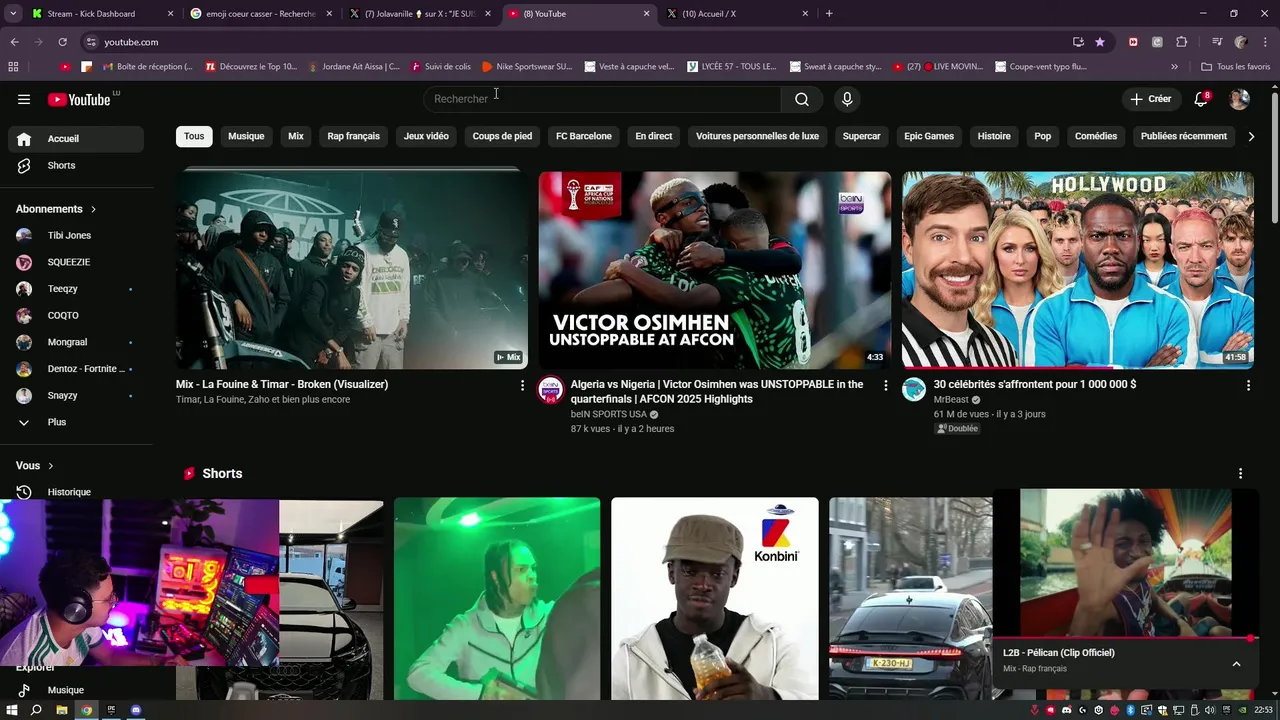Open the Shorts section options menu
The image size is (1280, 720).
(1240, 474)
